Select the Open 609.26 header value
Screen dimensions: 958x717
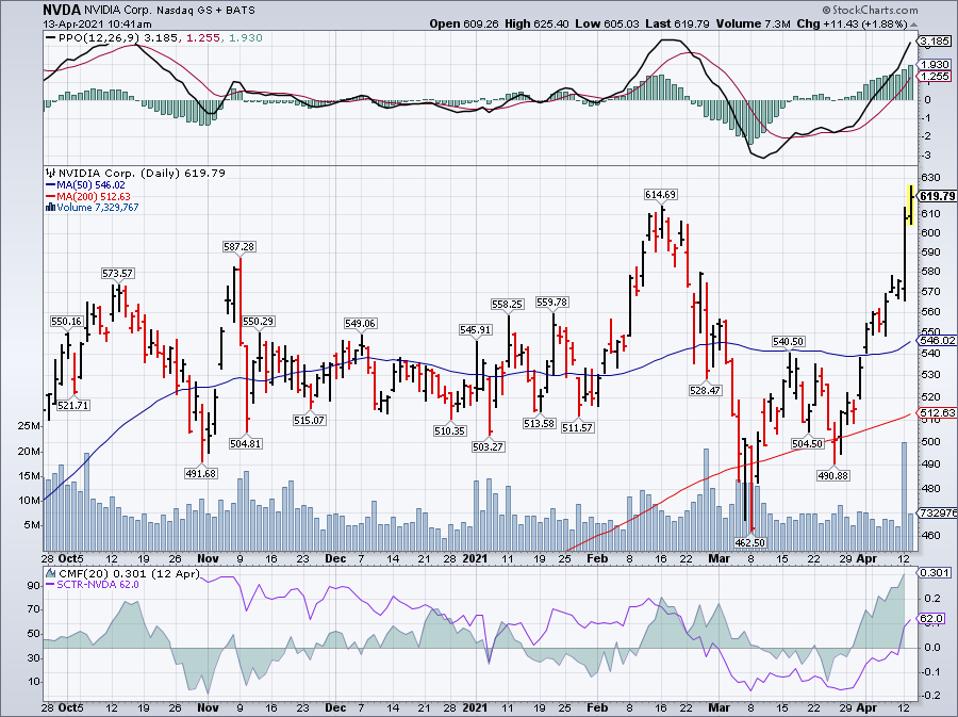pyautogui.click(x=464, y=24)
